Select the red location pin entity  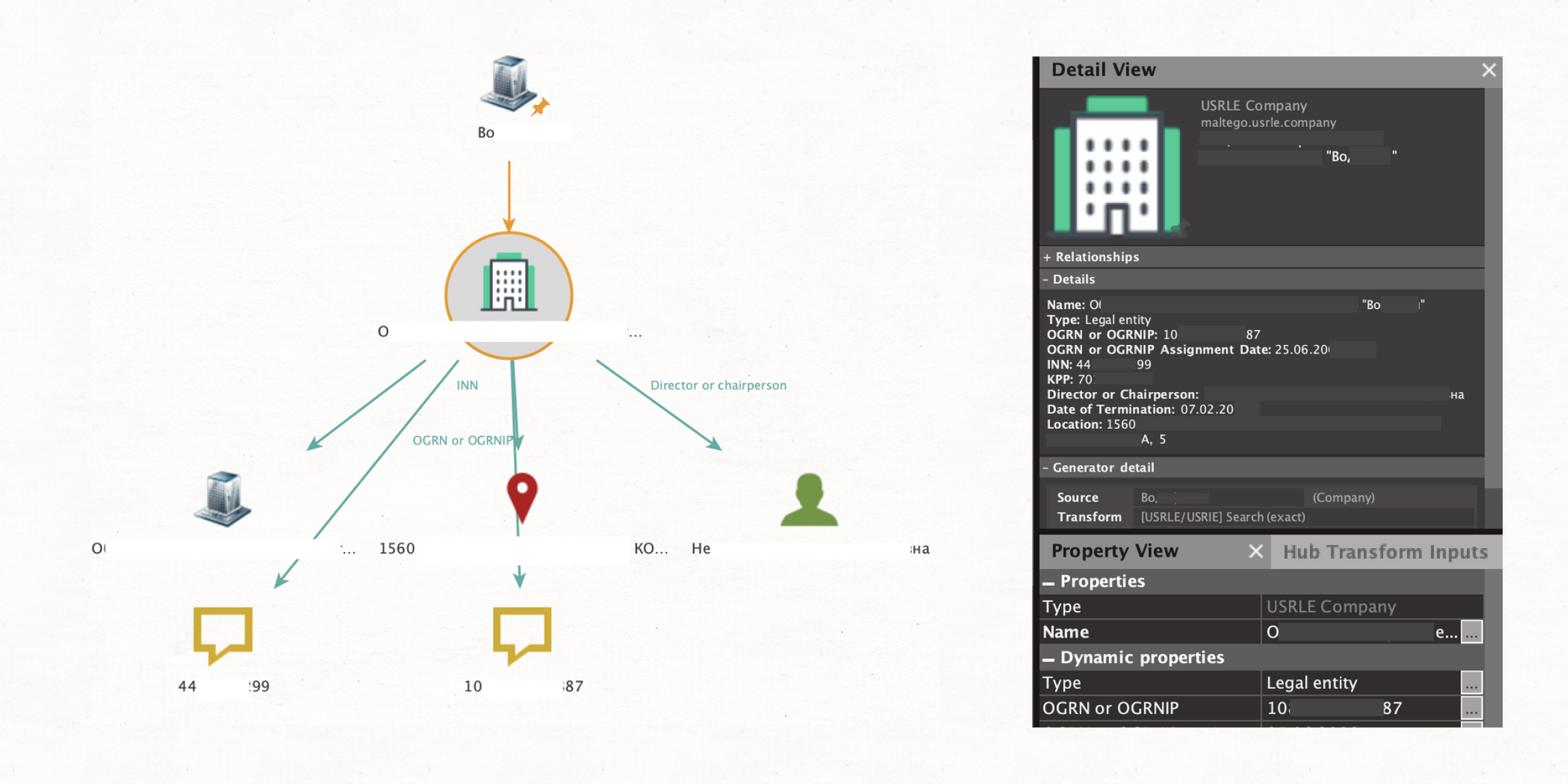tap(522, 498)
